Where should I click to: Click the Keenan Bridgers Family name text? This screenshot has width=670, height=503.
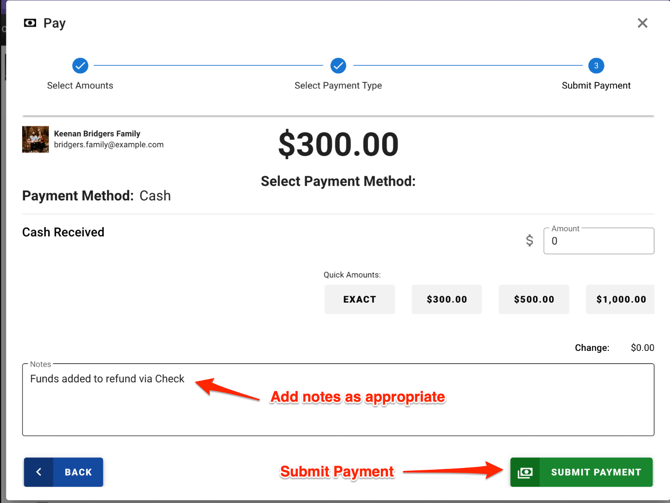pos(97,133)
